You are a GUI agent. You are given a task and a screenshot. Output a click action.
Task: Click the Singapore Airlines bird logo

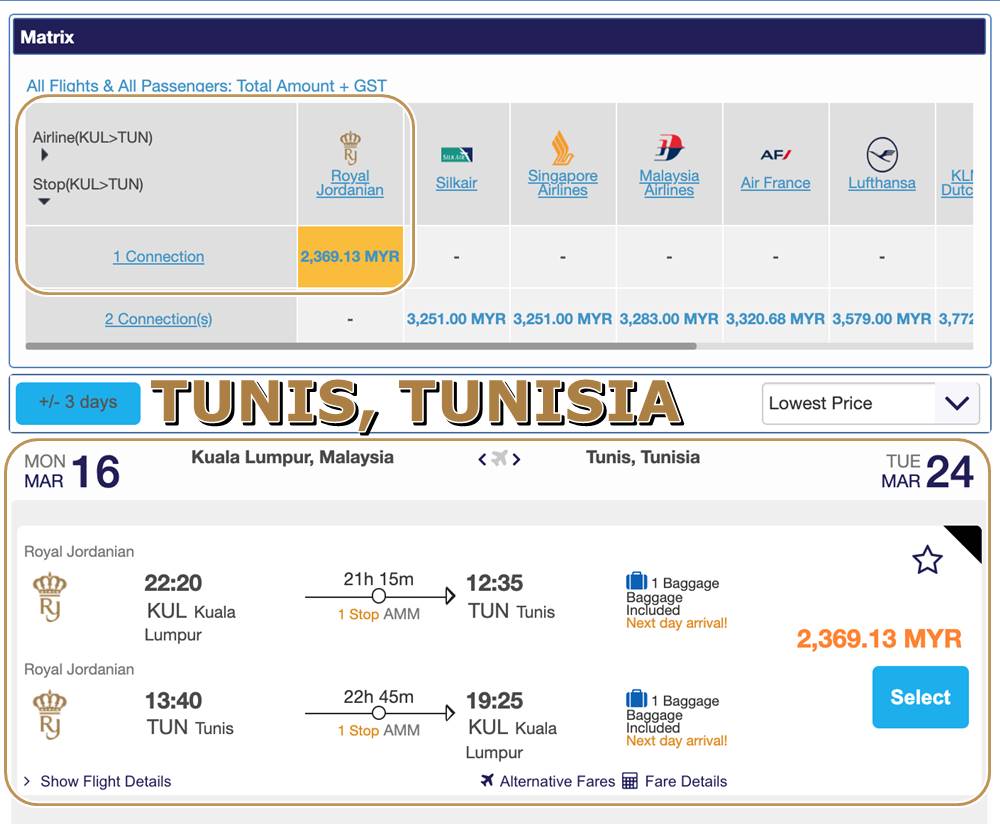pyautogui.click(x=562, y=148)
